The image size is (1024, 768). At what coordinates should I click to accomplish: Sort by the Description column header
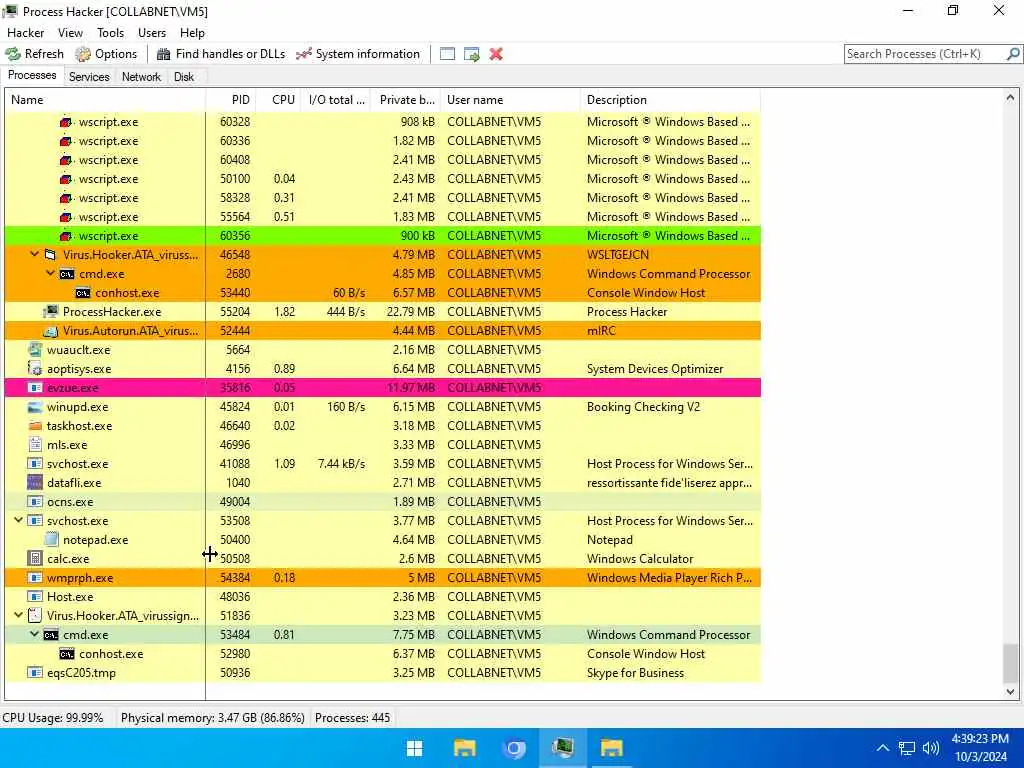pos(670,100)
